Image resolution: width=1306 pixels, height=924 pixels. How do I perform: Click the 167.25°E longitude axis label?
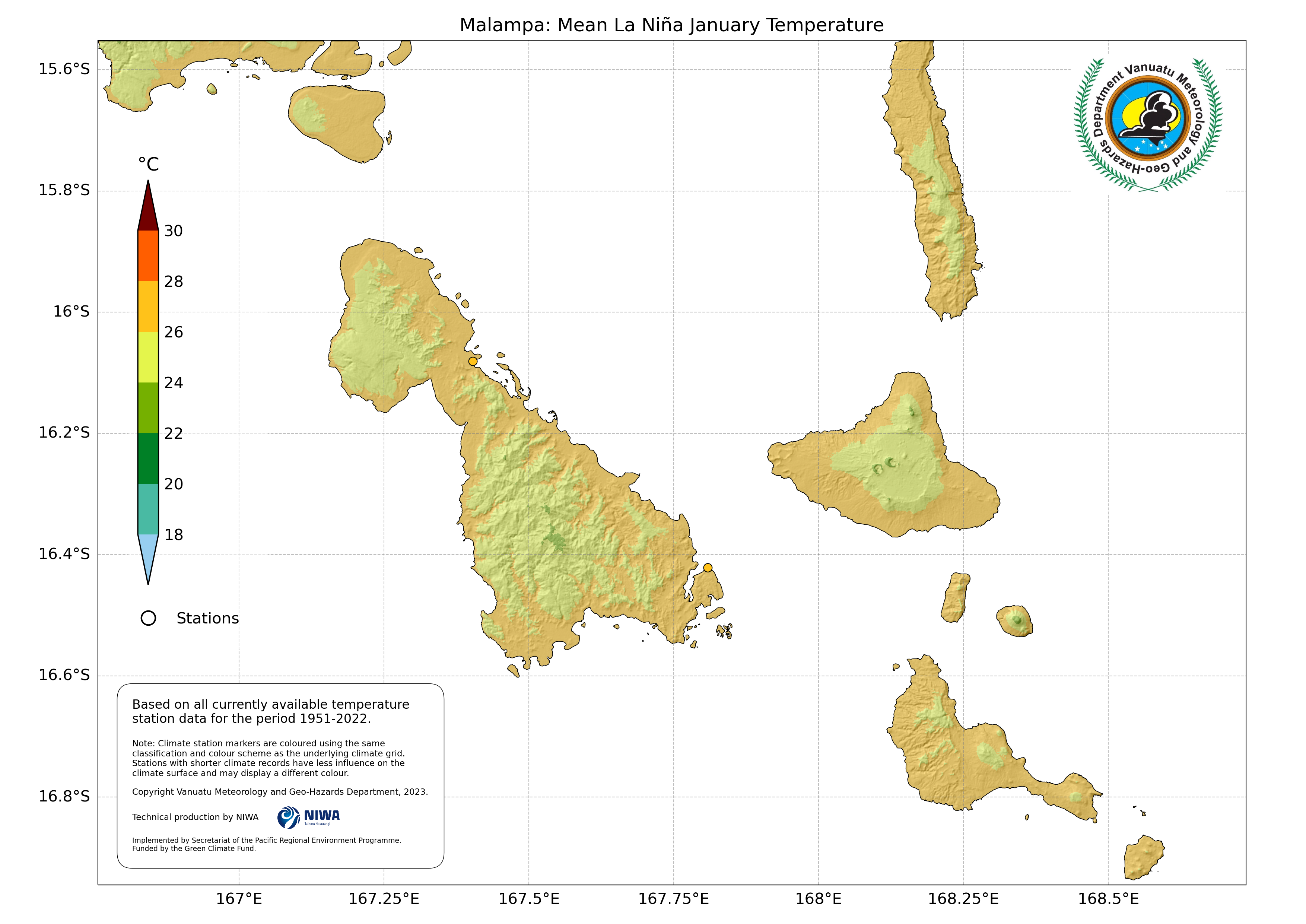point(383,898)
